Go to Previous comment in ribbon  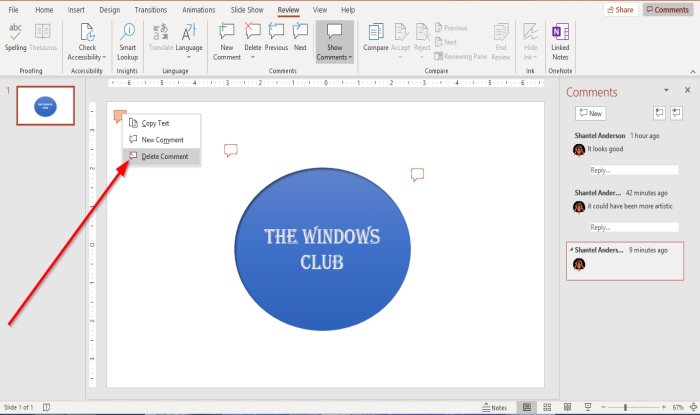[276, 38]
